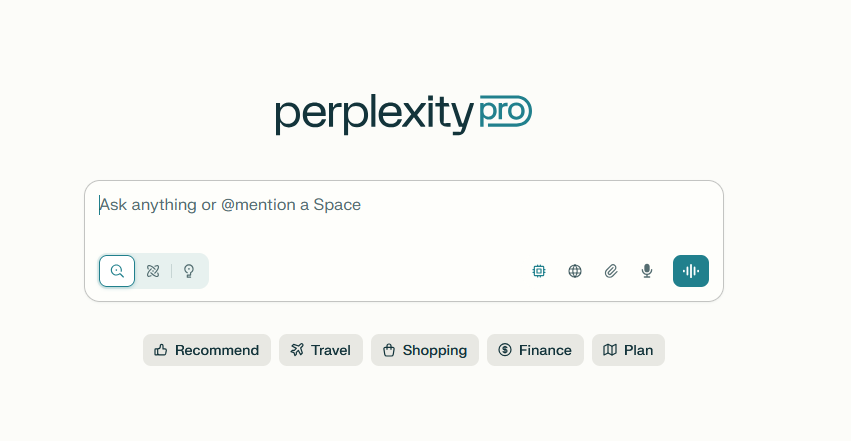Open the Finance suggestion chip
The height and width of the screenshot is (441, 851).
click(535, 350)
